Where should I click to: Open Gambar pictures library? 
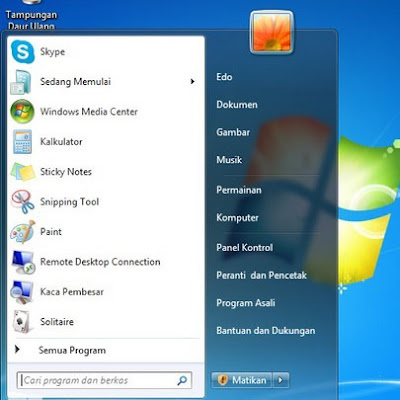233,132
